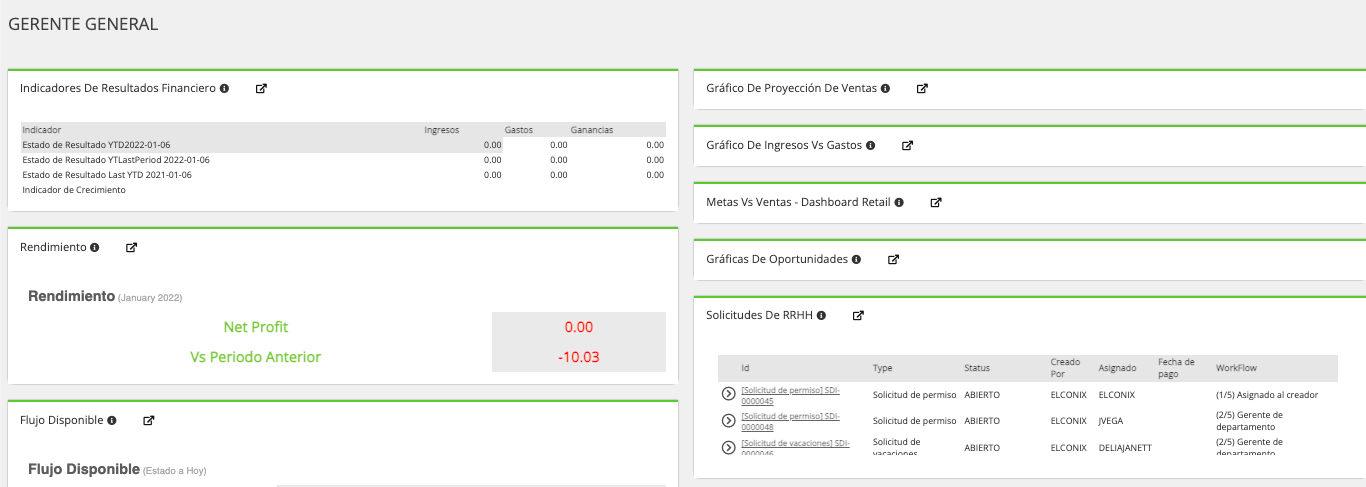Click the Type column header
Screen dimensions: 1366x487
coord(882,368)
